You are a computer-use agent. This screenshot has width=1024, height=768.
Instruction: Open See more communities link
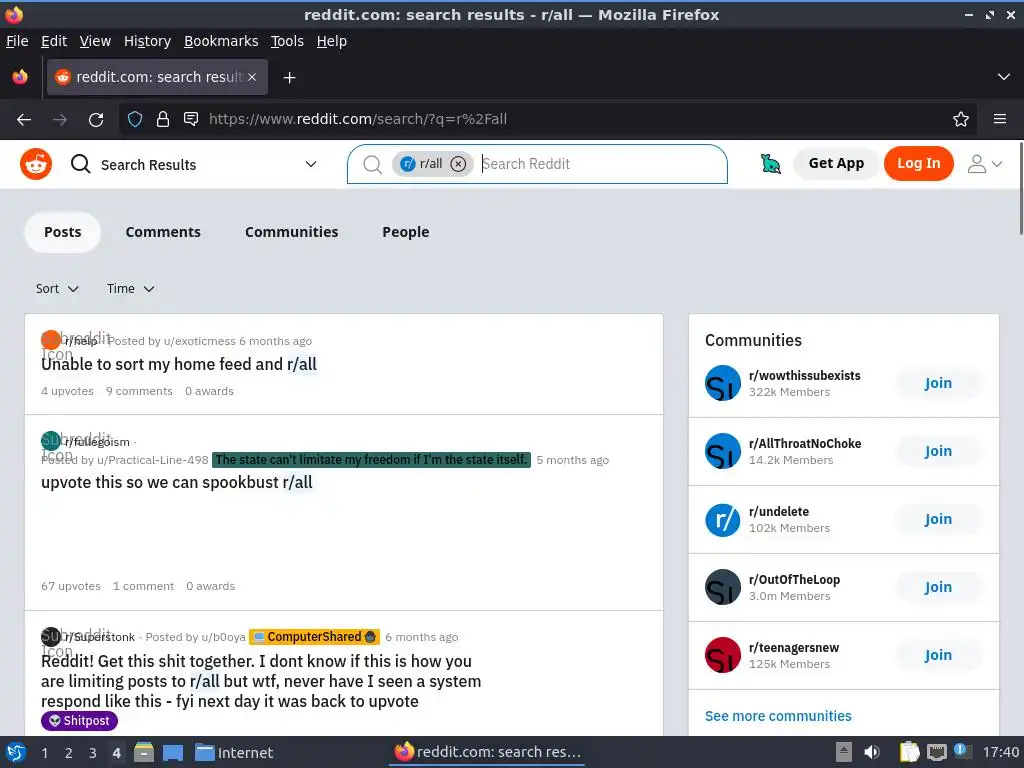pos(778,716)
